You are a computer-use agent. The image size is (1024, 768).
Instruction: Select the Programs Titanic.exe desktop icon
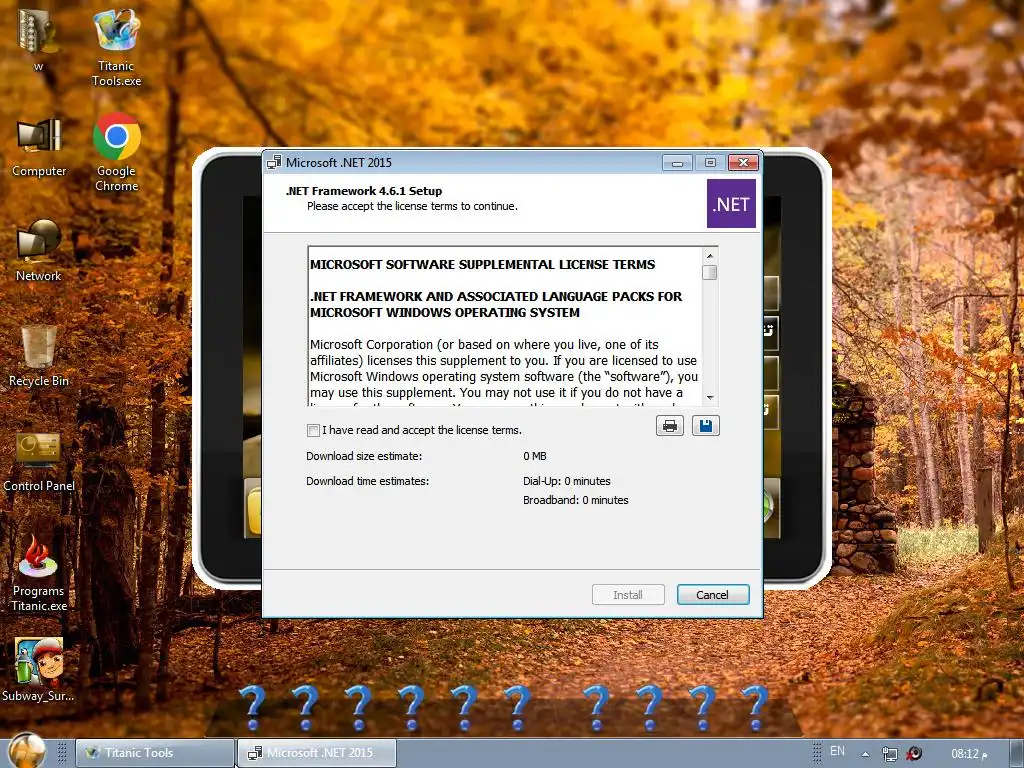(x=39, y=575)
